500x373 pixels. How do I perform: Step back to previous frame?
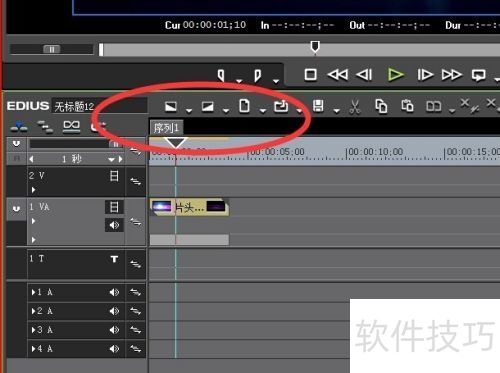point(364,75)
